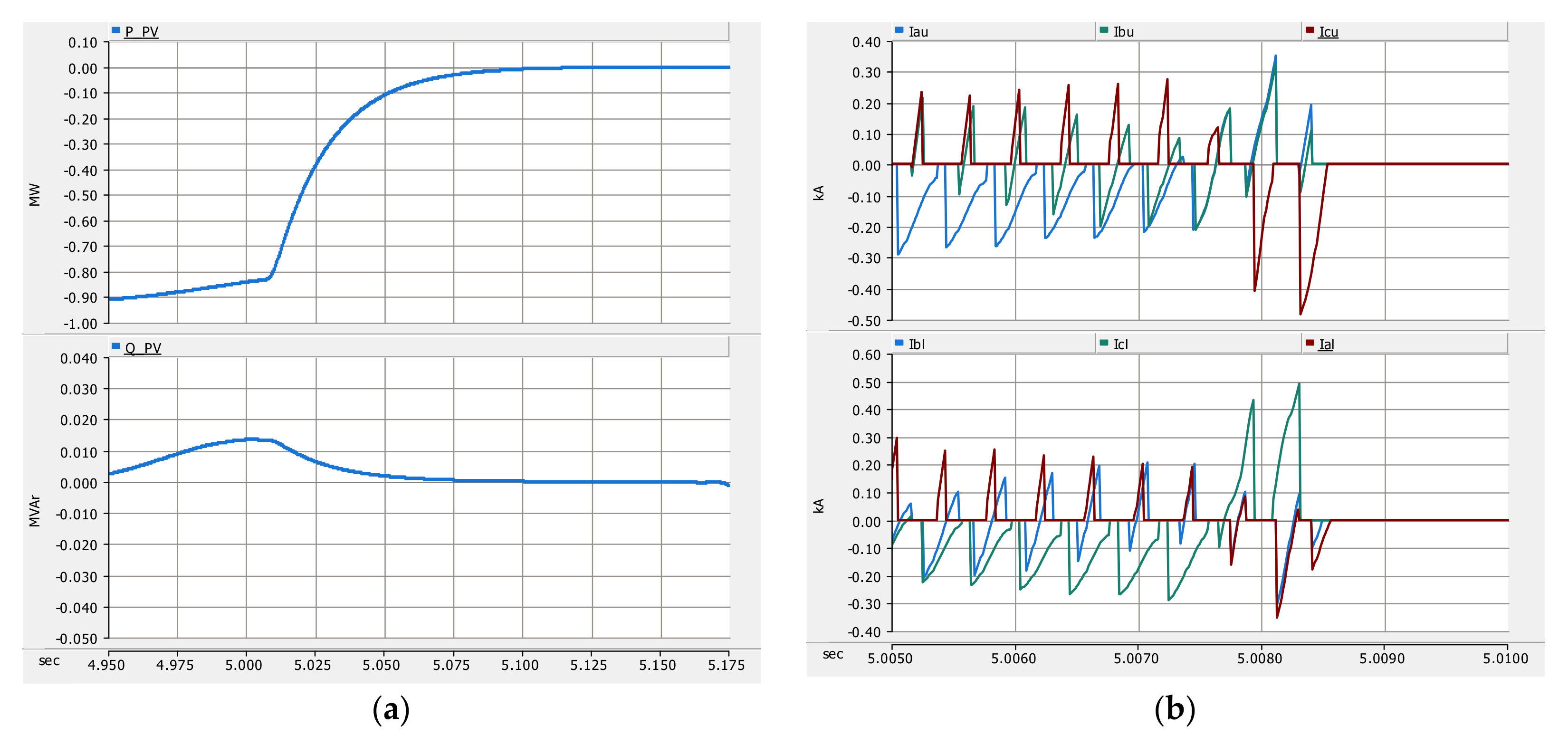1568x745 pixels.
Task: Click the blue swatch beside Q_PV
Action: (115, 346)
